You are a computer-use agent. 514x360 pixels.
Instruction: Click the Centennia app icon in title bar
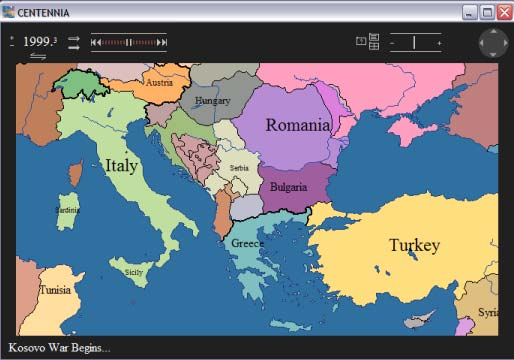pyautogui.click(x=8, y=12)
